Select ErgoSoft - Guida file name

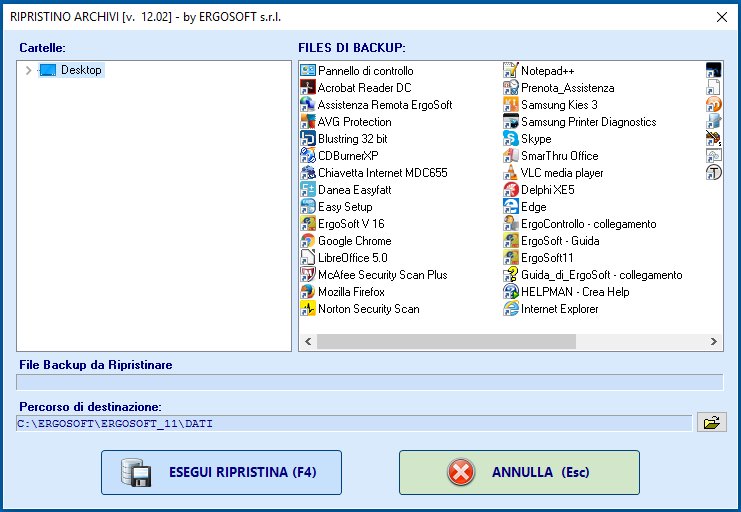(560, 241)
